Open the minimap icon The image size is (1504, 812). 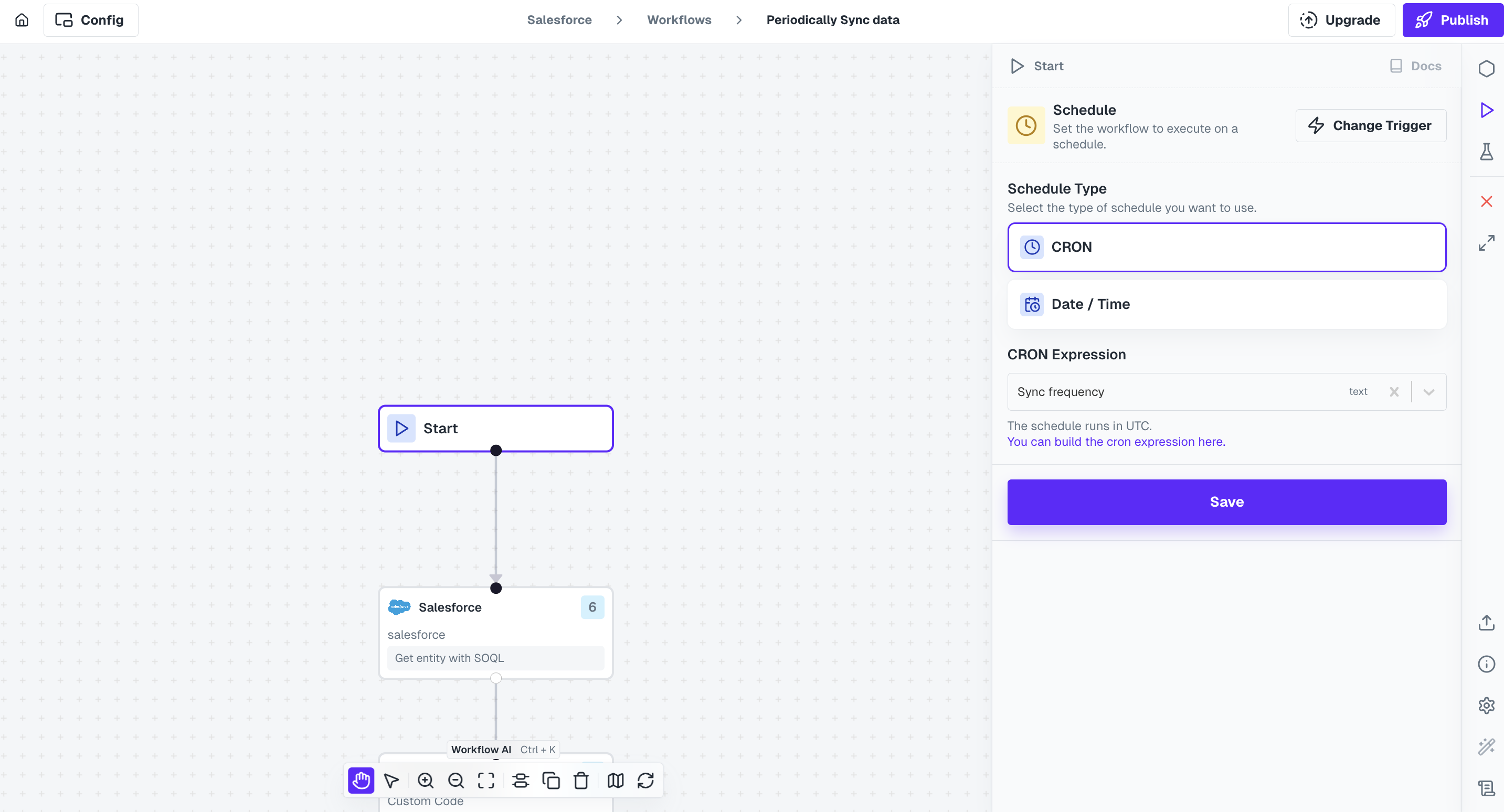616,781
